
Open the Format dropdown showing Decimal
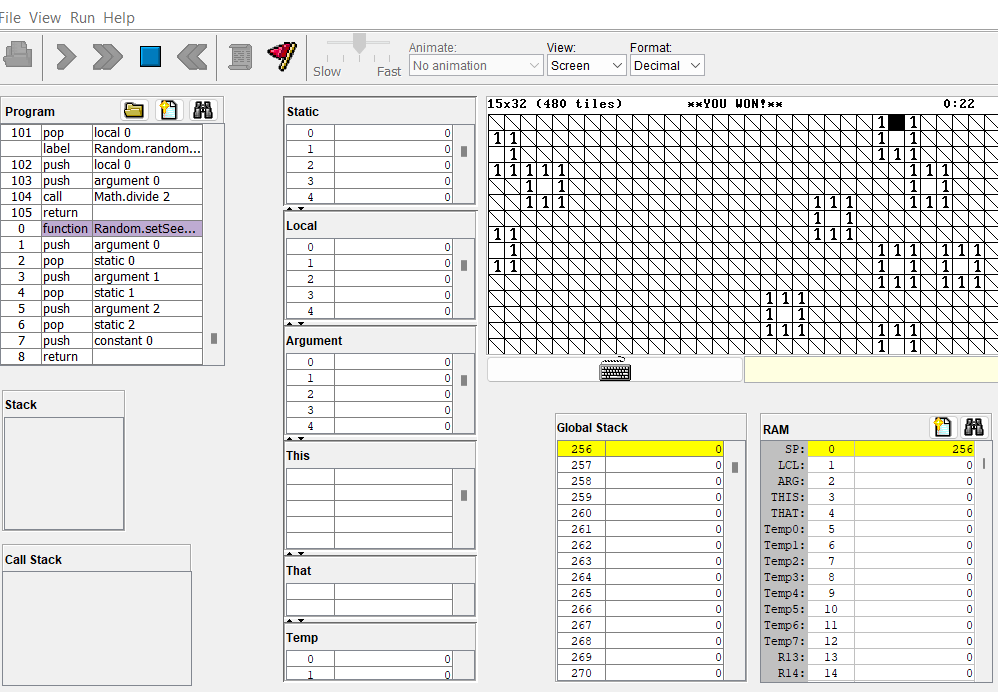667,65
